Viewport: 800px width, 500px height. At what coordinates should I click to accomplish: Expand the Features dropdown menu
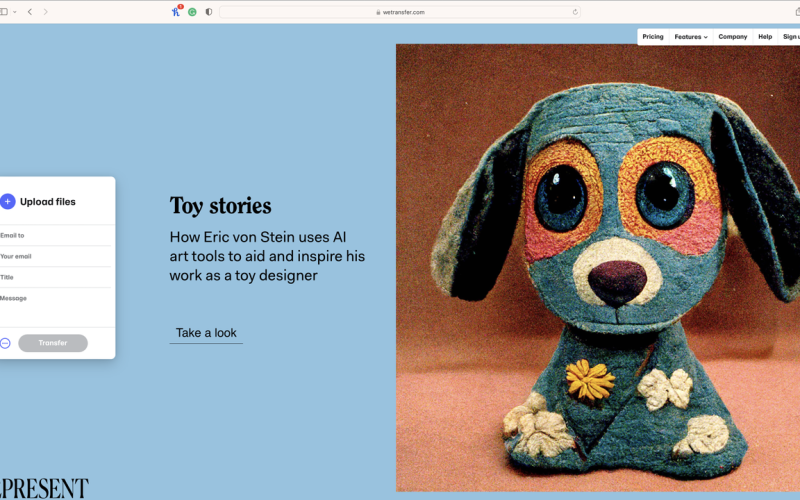[x=691, y=37]
